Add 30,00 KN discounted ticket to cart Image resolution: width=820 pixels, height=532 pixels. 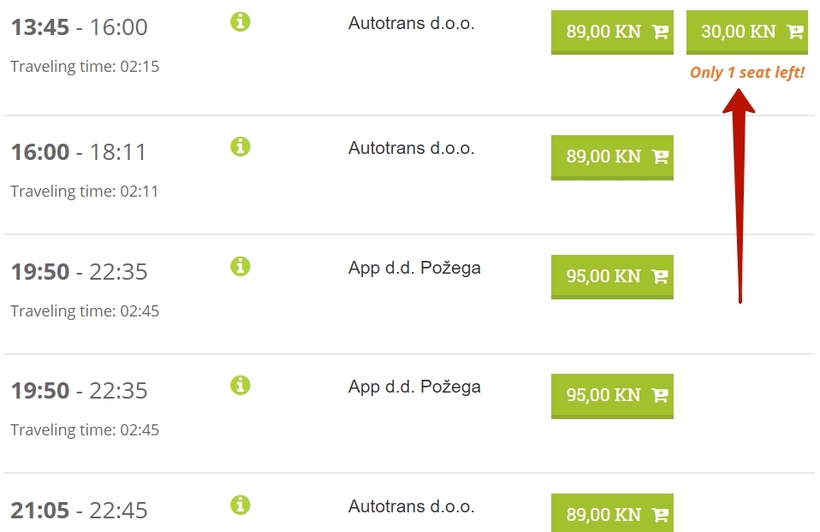click(747, 32)
